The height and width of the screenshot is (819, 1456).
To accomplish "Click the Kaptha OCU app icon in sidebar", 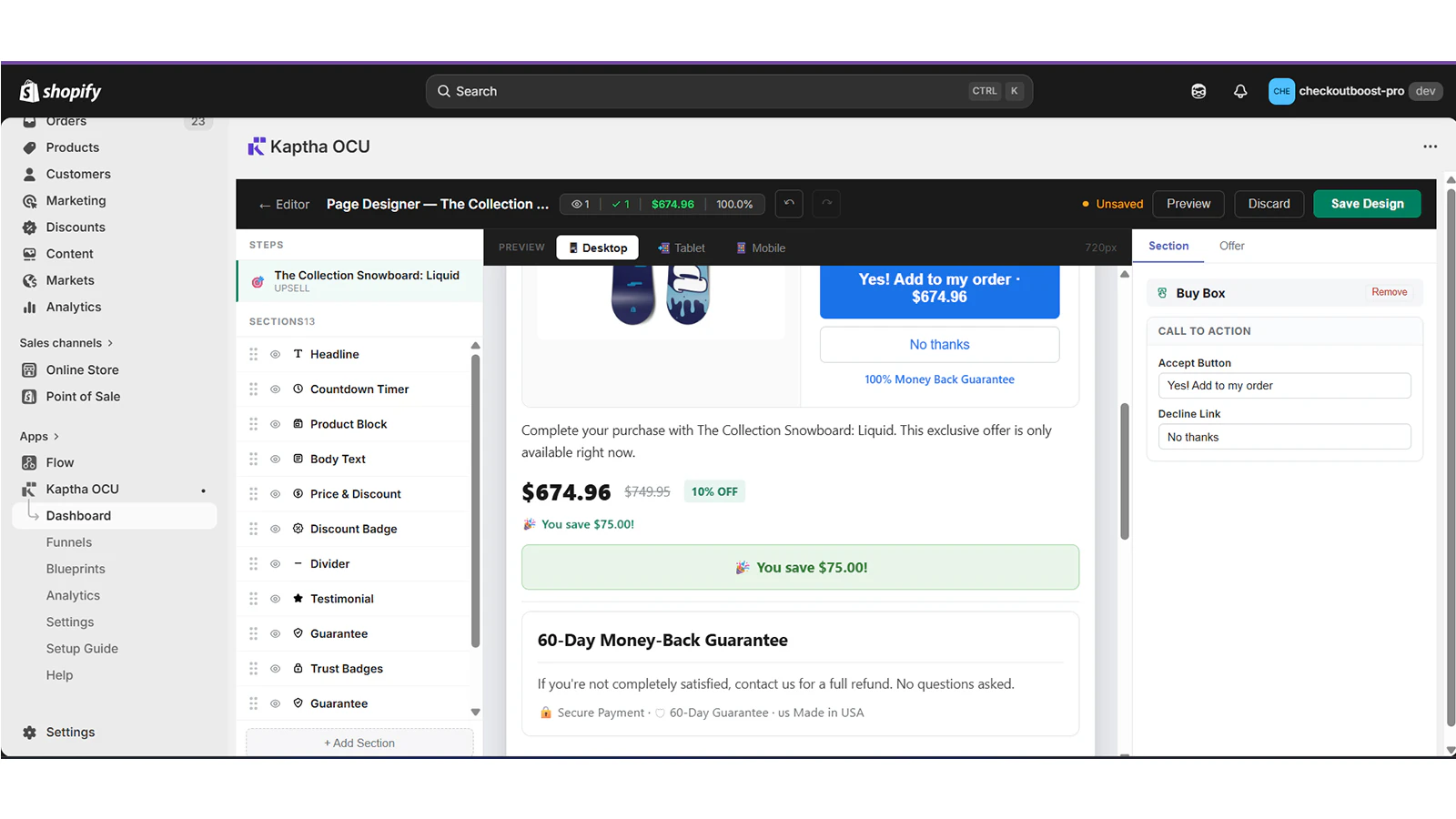I will coord(30,490).
